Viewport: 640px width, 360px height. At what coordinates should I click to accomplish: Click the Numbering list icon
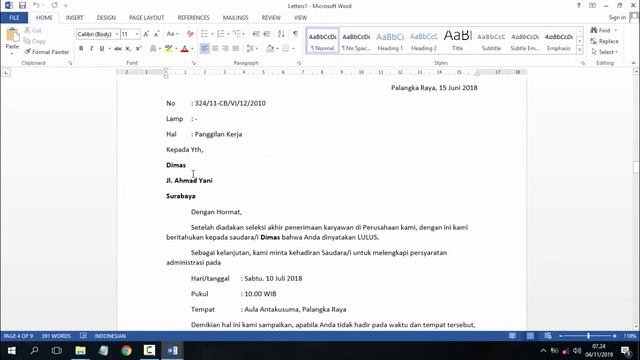220,34
